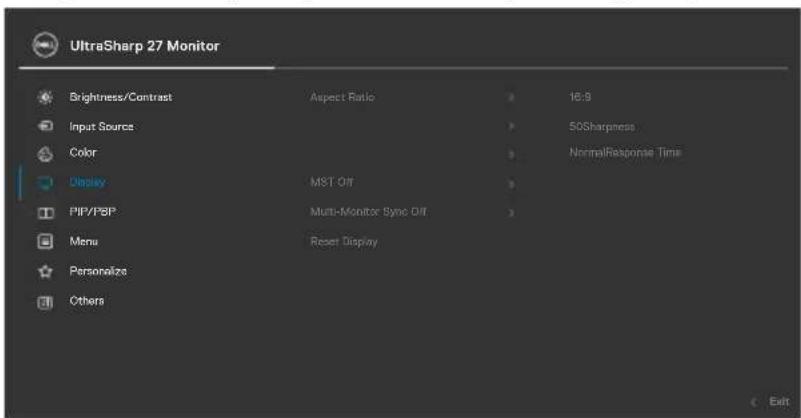
Task: Click the back arrow beside Exit
Action: tap(754, 403)
